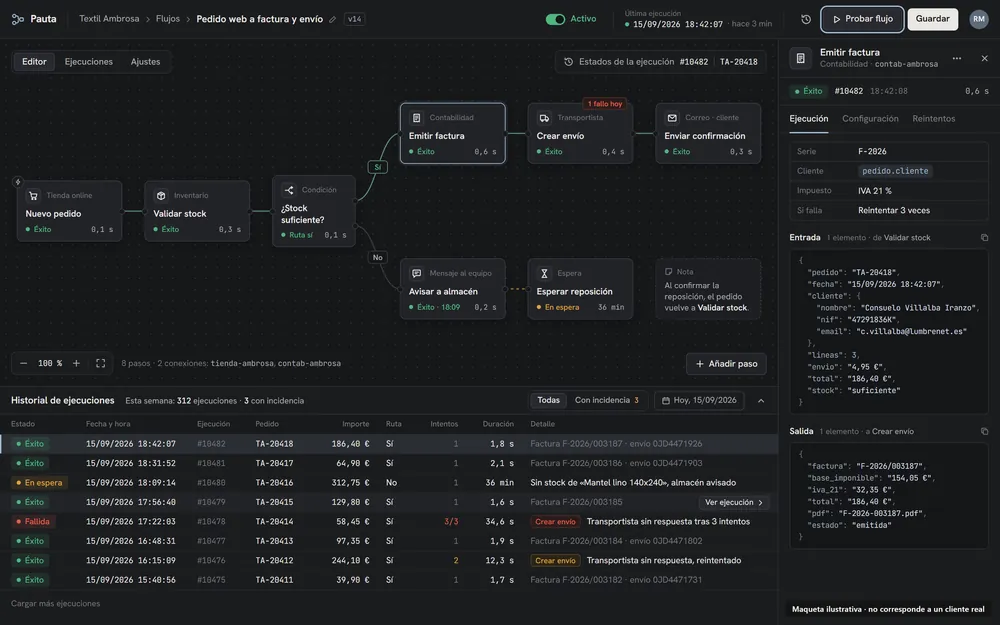This screenshot has height=625, width=1000.
Task: Toggle the Activo flow switch
Action: click(x=555, y=19)
